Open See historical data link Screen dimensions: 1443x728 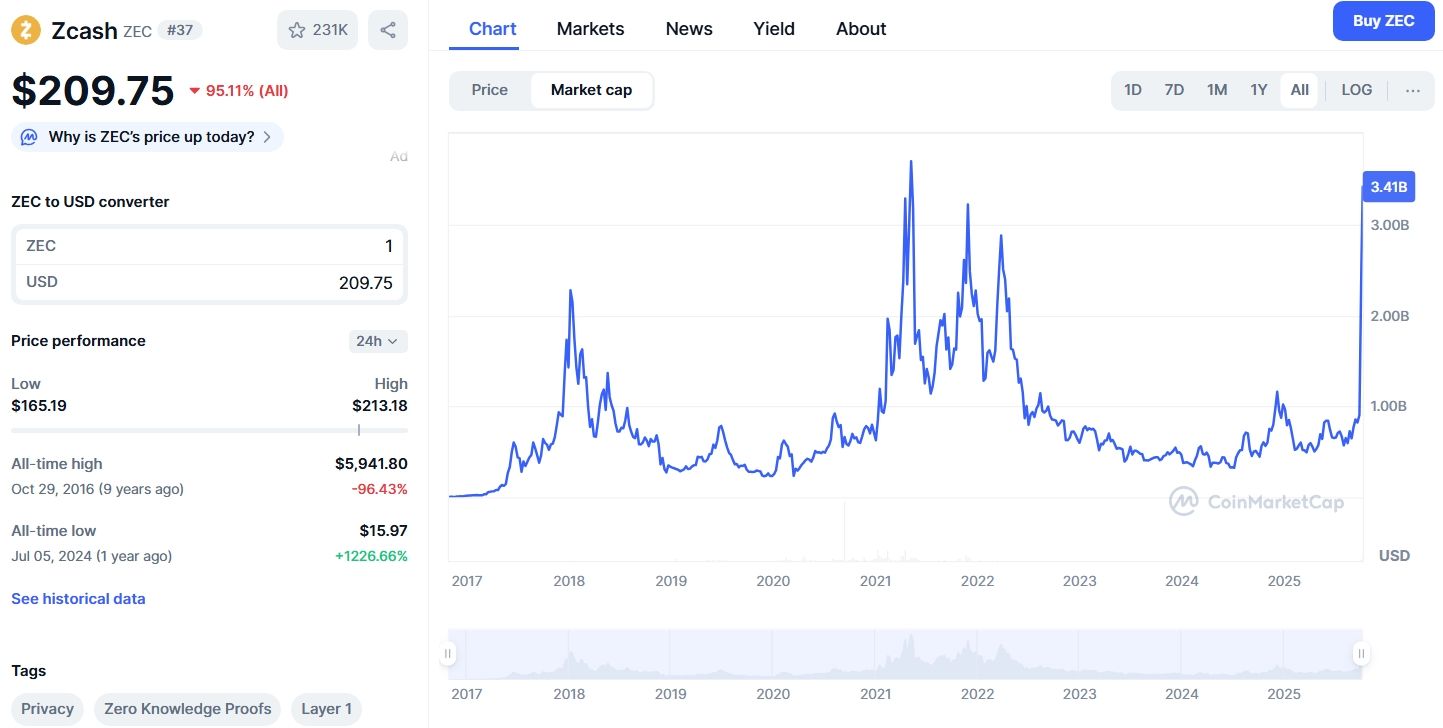[78, 599]
